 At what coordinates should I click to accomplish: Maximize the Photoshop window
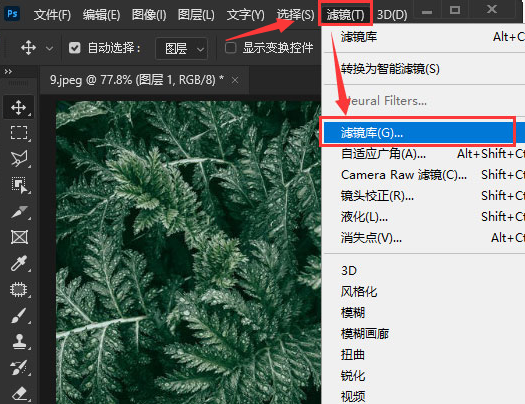point(454,10)
